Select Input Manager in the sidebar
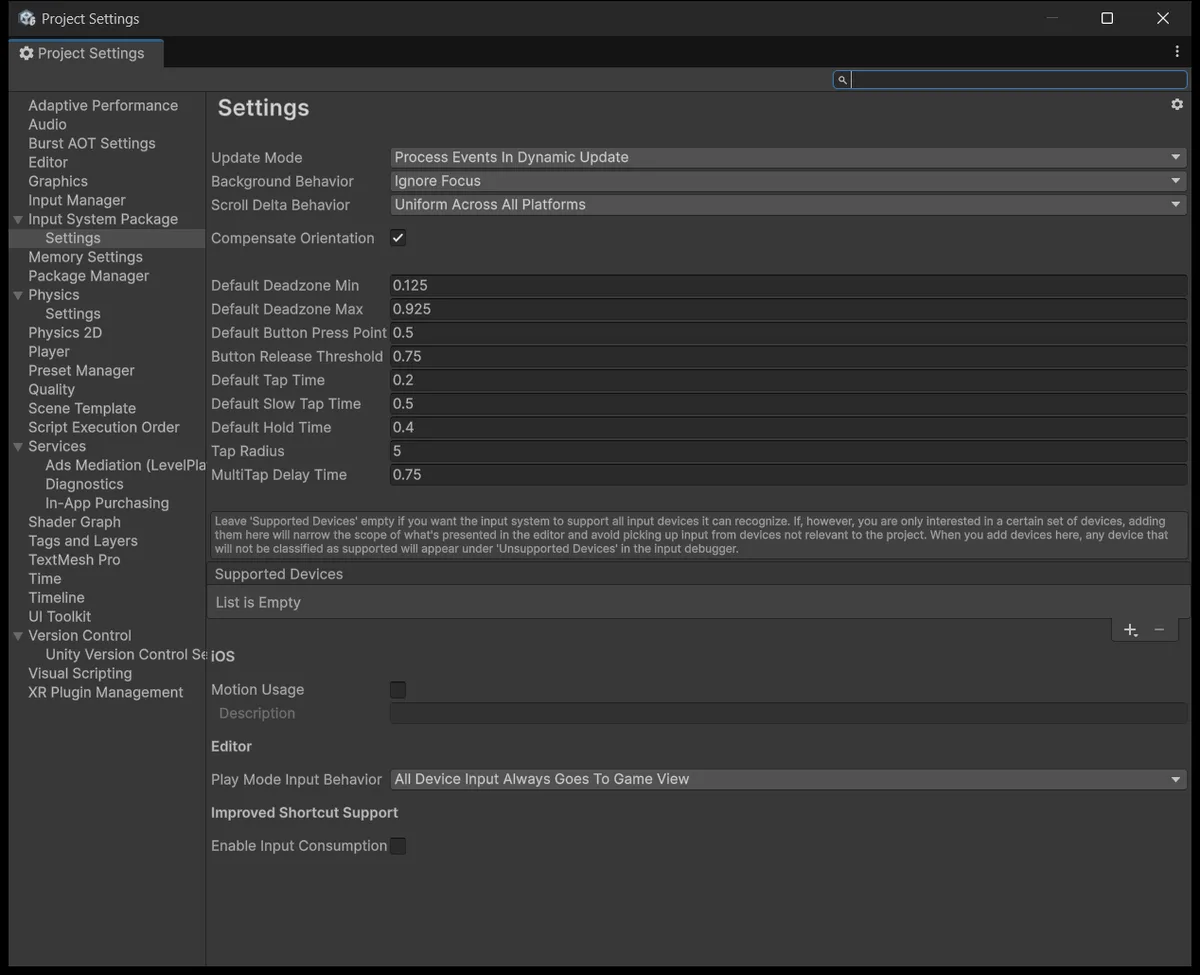 click(77, 200)
